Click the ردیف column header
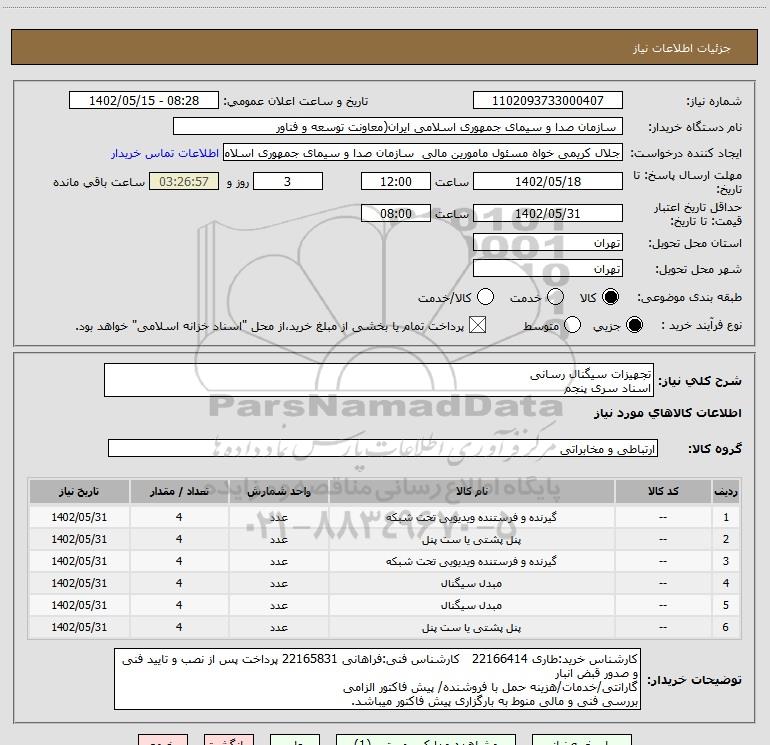The image size is (770, 745). click(x=726, y=492)
